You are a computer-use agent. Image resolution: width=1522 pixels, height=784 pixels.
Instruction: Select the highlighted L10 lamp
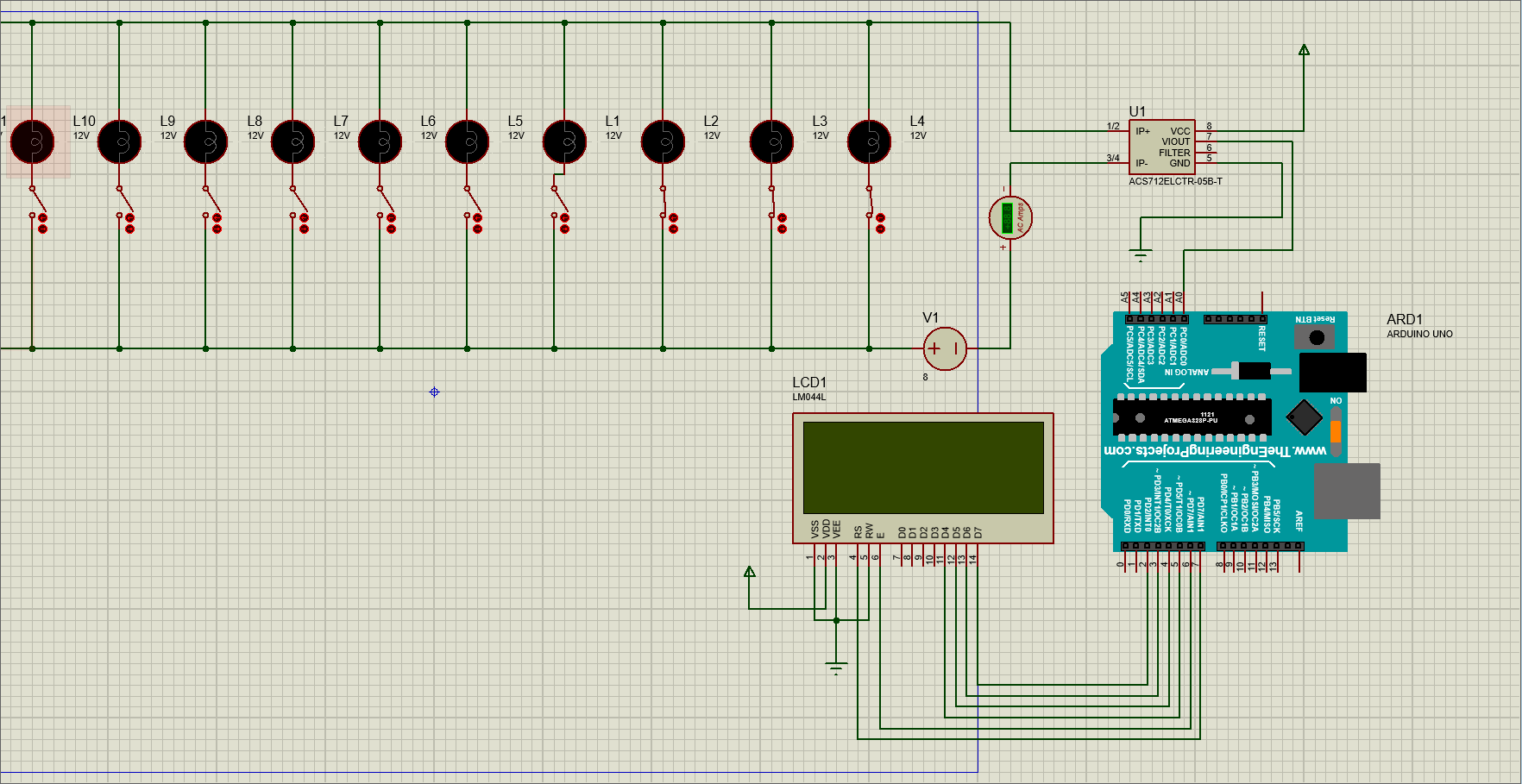pos(33,141)
